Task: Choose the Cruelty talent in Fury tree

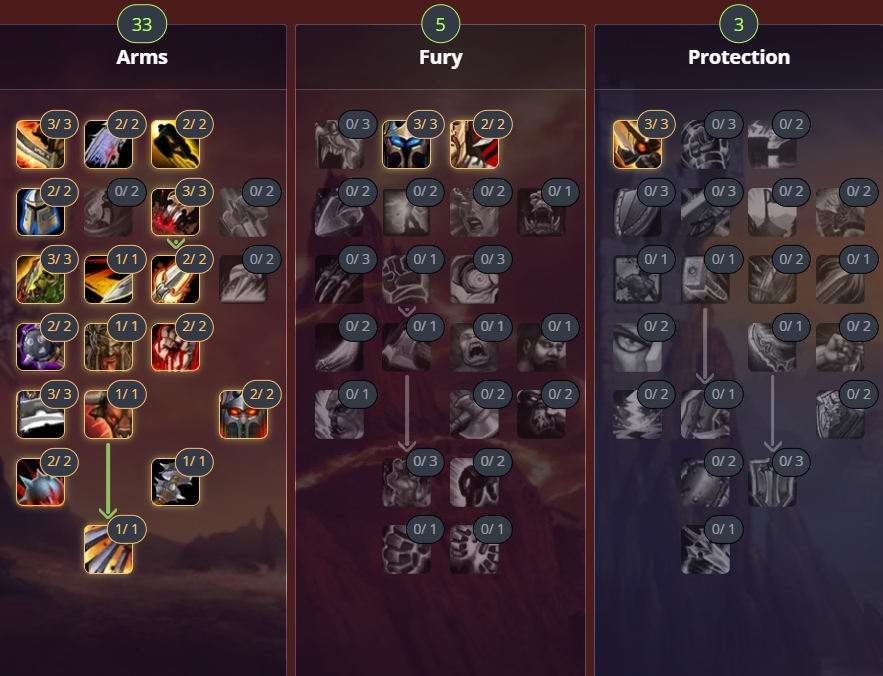Action: pyautogui.click(x=474, y=144)
